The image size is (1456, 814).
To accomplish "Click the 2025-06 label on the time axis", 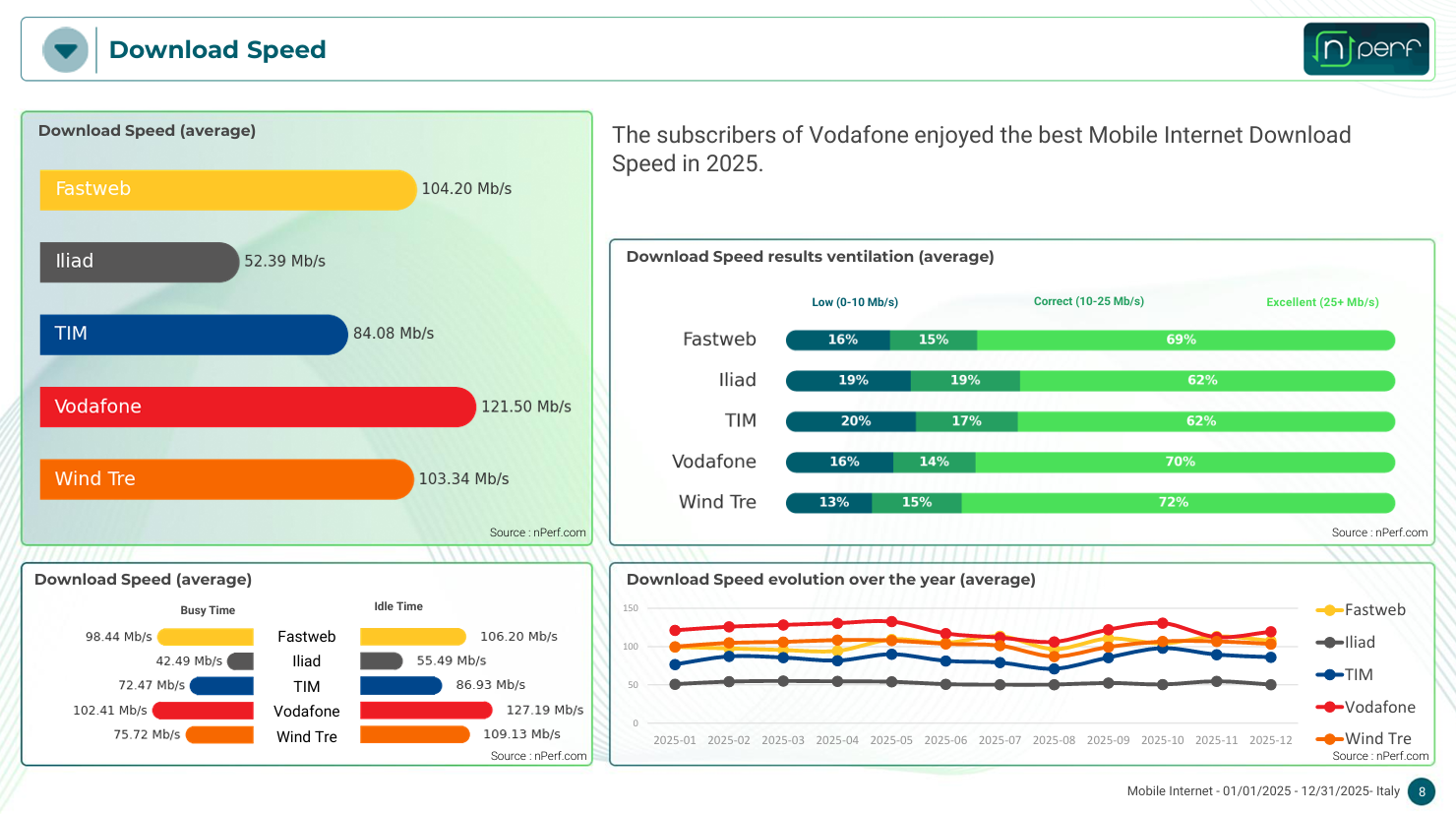I will (x=945, y=740).
